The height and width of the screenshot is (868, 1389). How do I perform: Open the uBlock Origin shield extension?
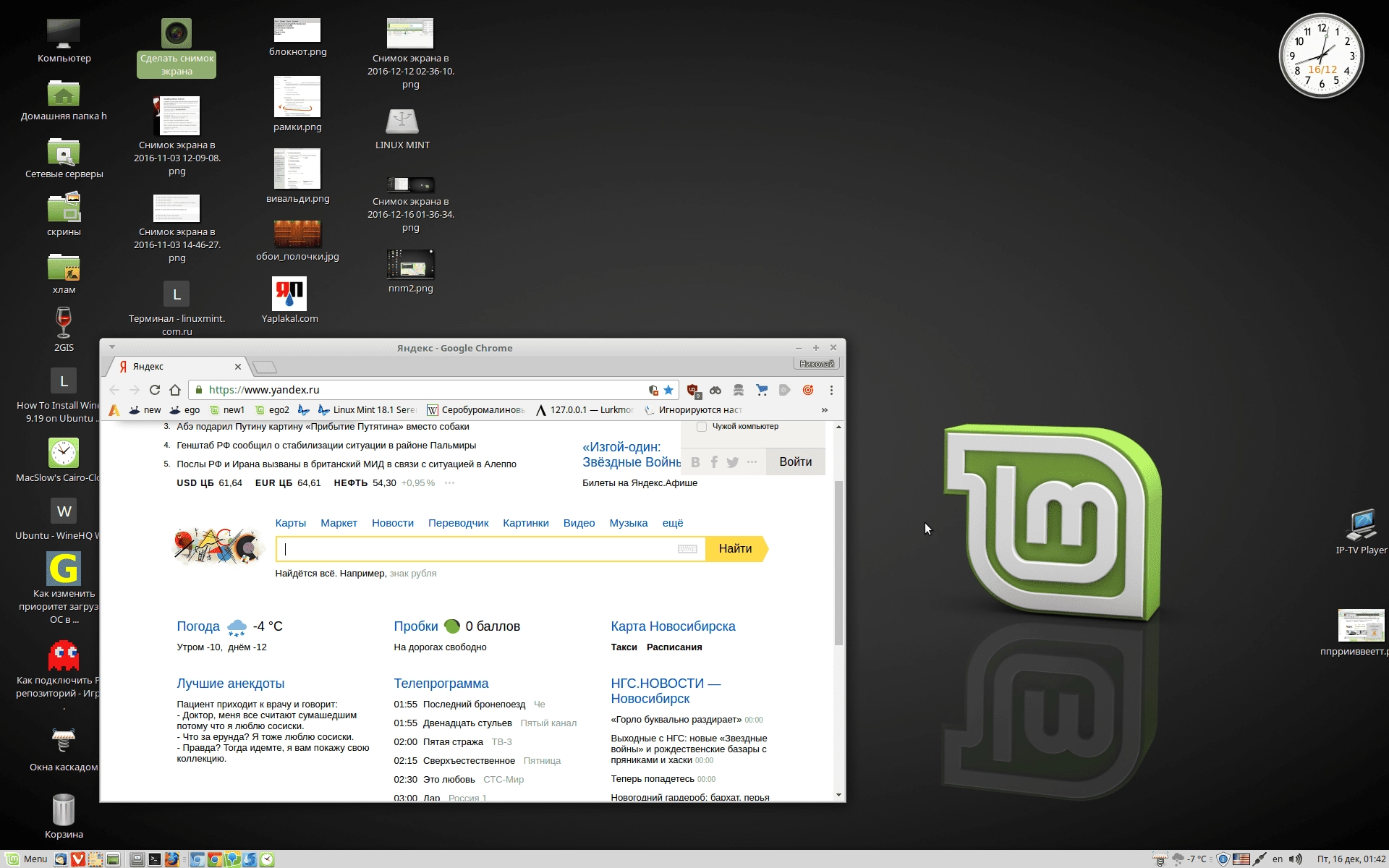coord(693,391)
